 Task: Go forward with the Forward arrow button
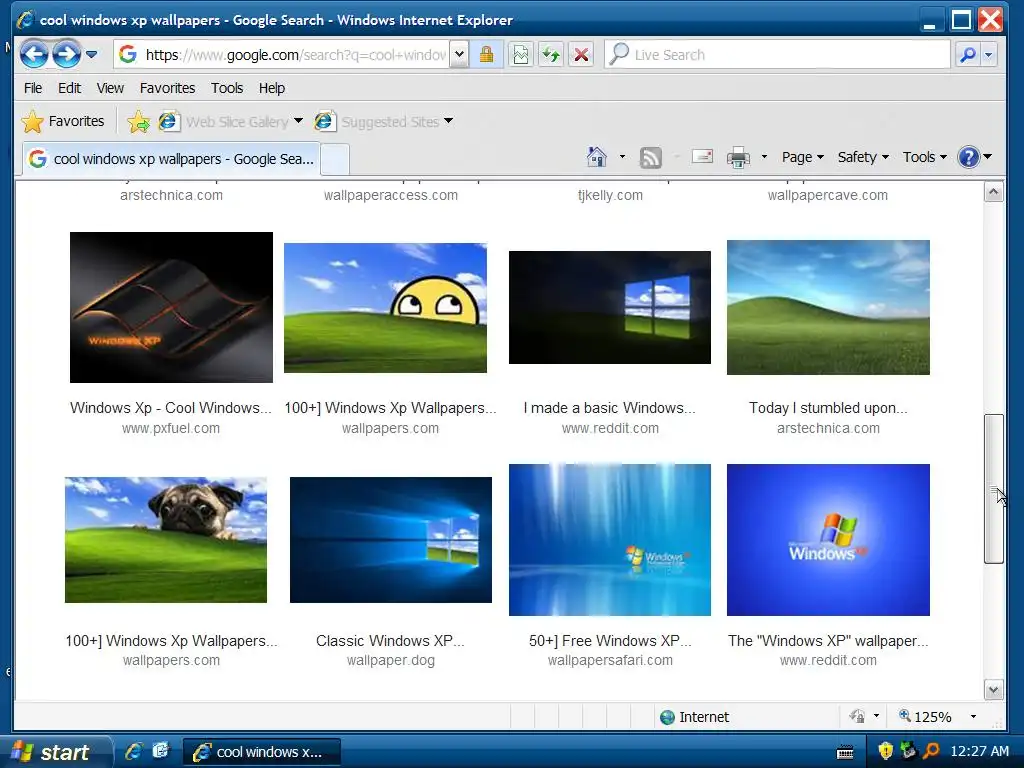pos(66,54)
